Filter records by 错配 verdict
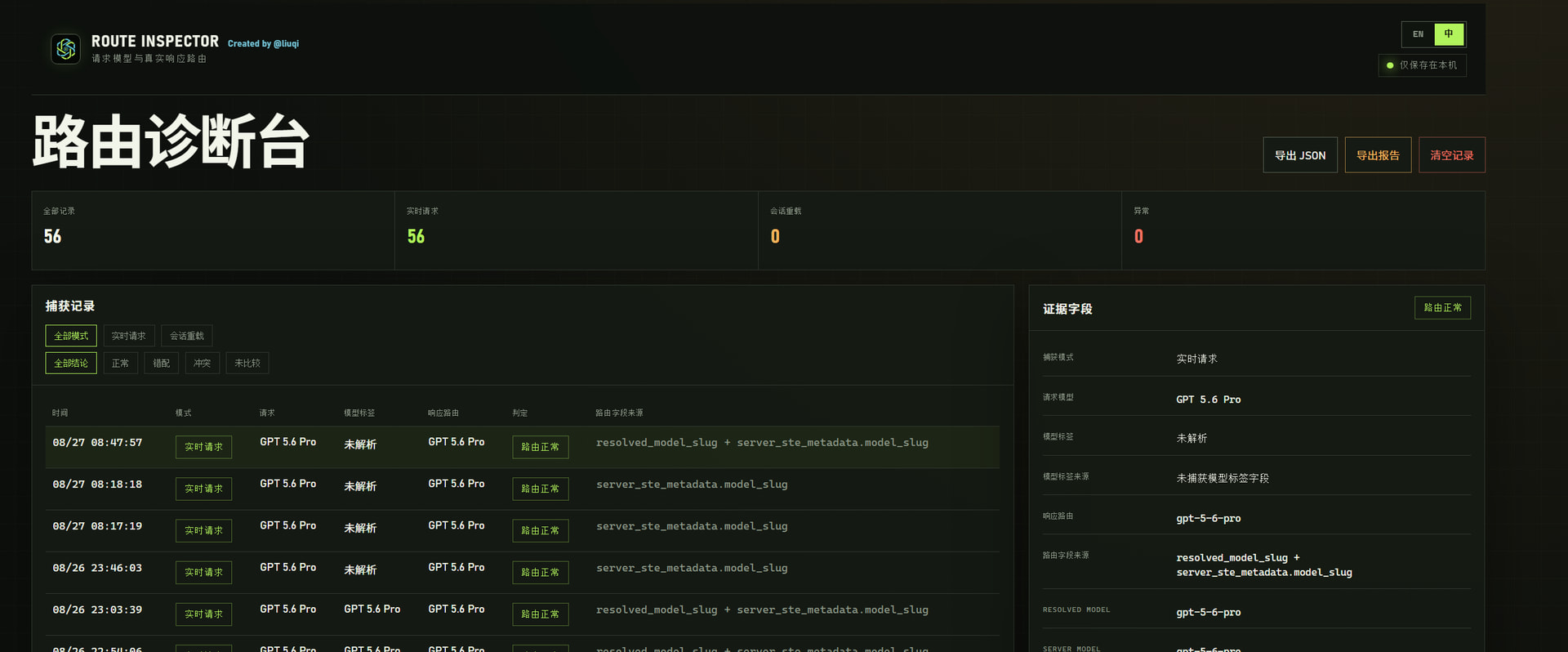The image size is (1568, 652). (162, 363)
